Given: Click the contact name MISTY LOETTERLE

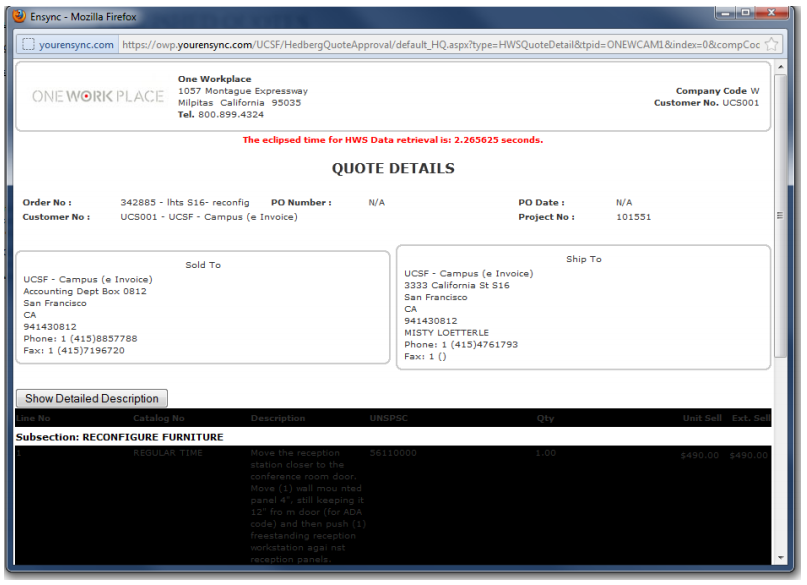Looking at the screenshot, I should 447,333.
